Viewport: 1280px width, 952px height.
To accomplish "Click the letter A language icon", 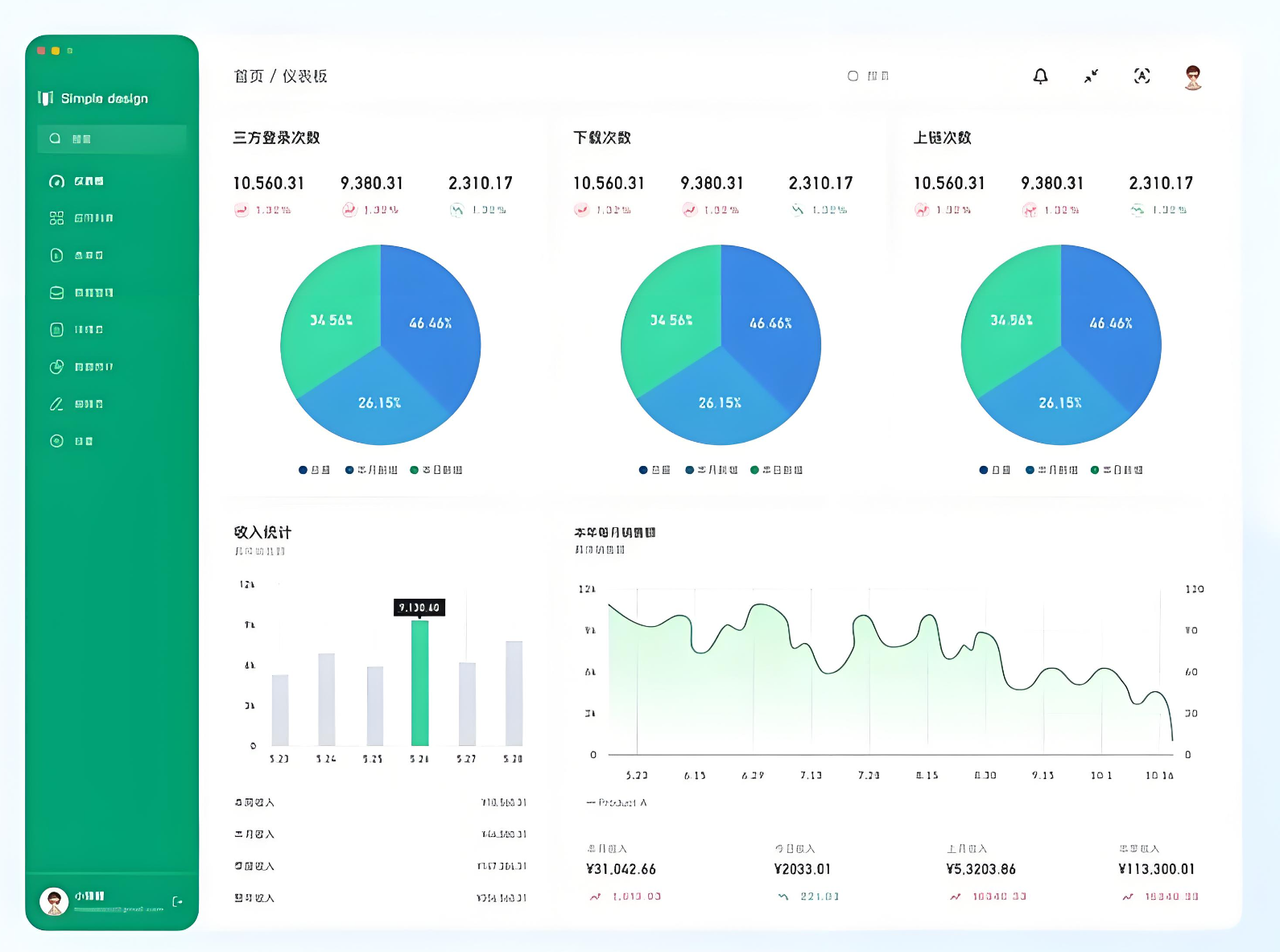I will coord(1142,76).
